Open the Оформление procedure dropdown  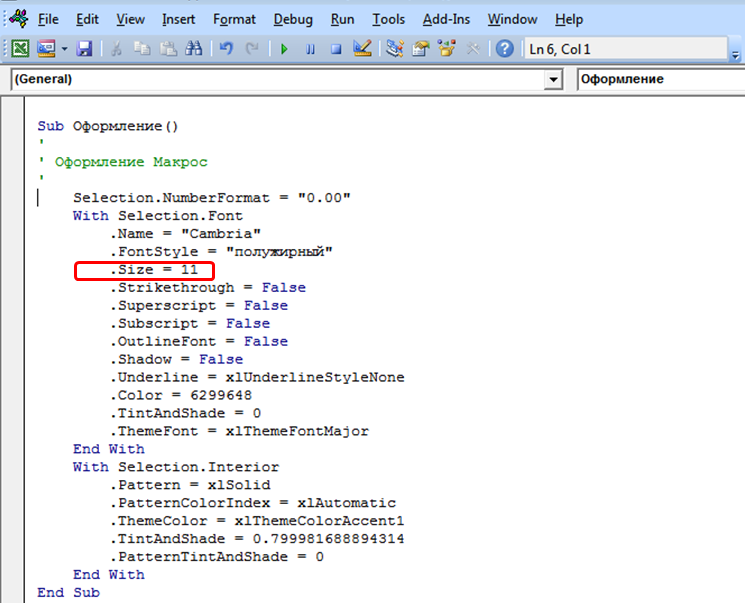pyautogui.click(x=660, y=80)
